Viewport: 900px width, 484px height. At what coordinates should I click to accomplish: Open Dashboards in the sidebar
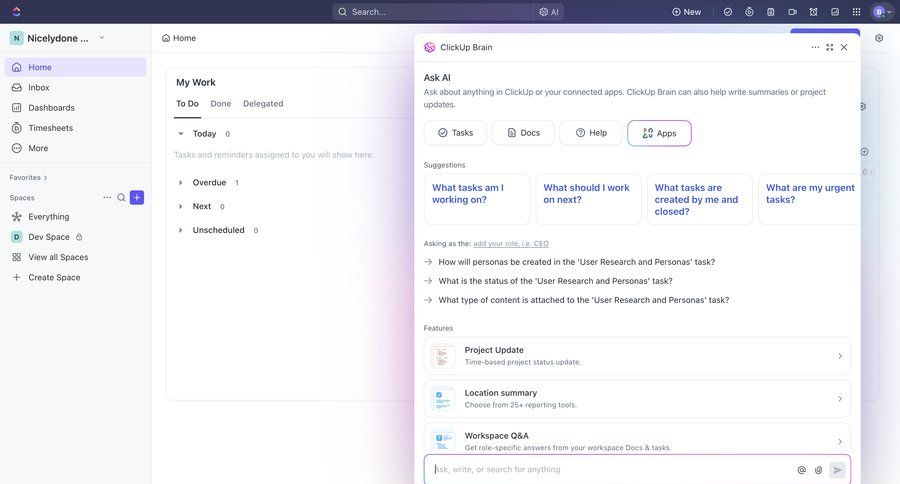[x=76, y=107]
